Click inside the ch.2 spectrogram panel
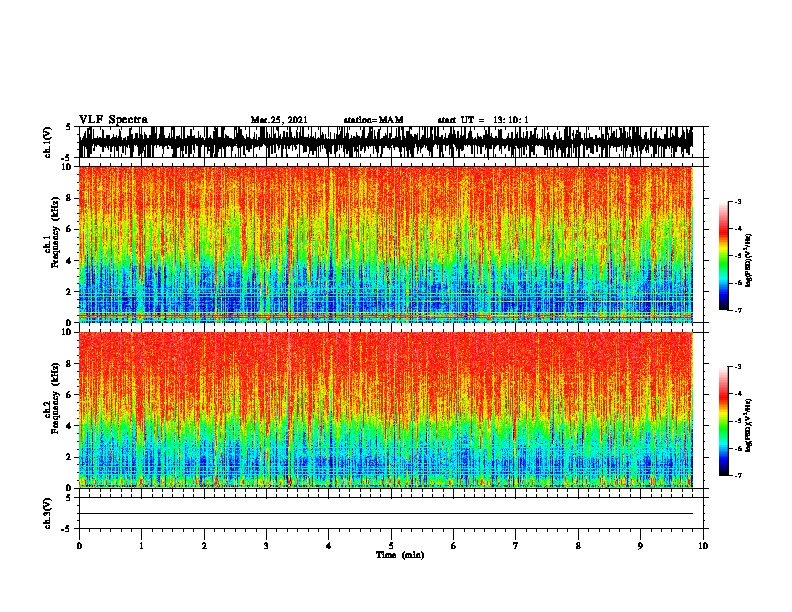 coord(386,410)
